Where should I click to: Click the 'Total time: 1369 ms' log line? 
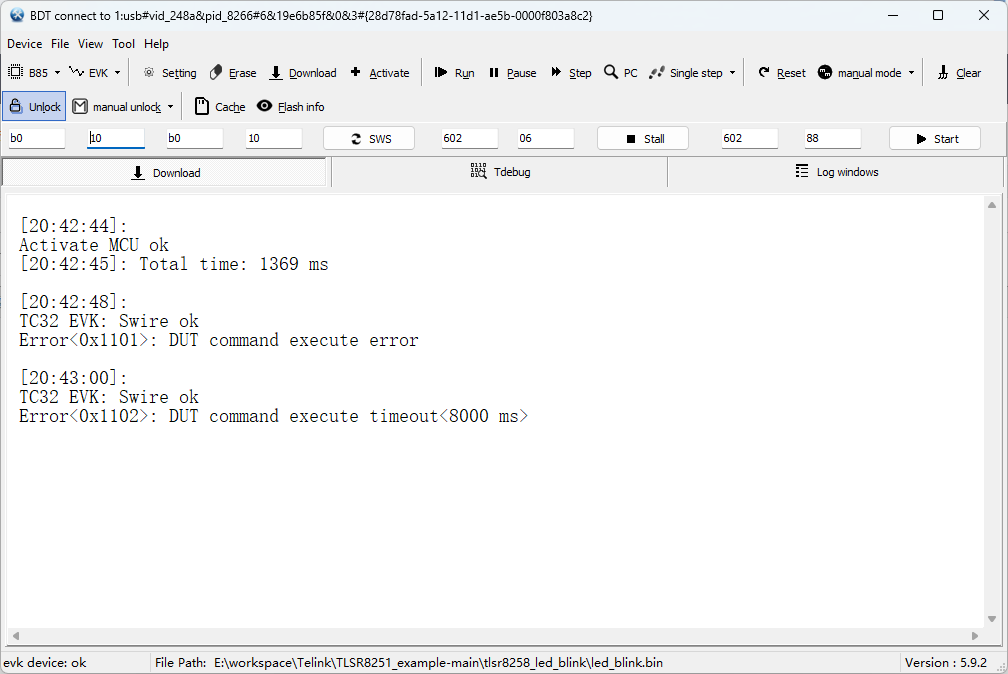[x=234, y=264]
